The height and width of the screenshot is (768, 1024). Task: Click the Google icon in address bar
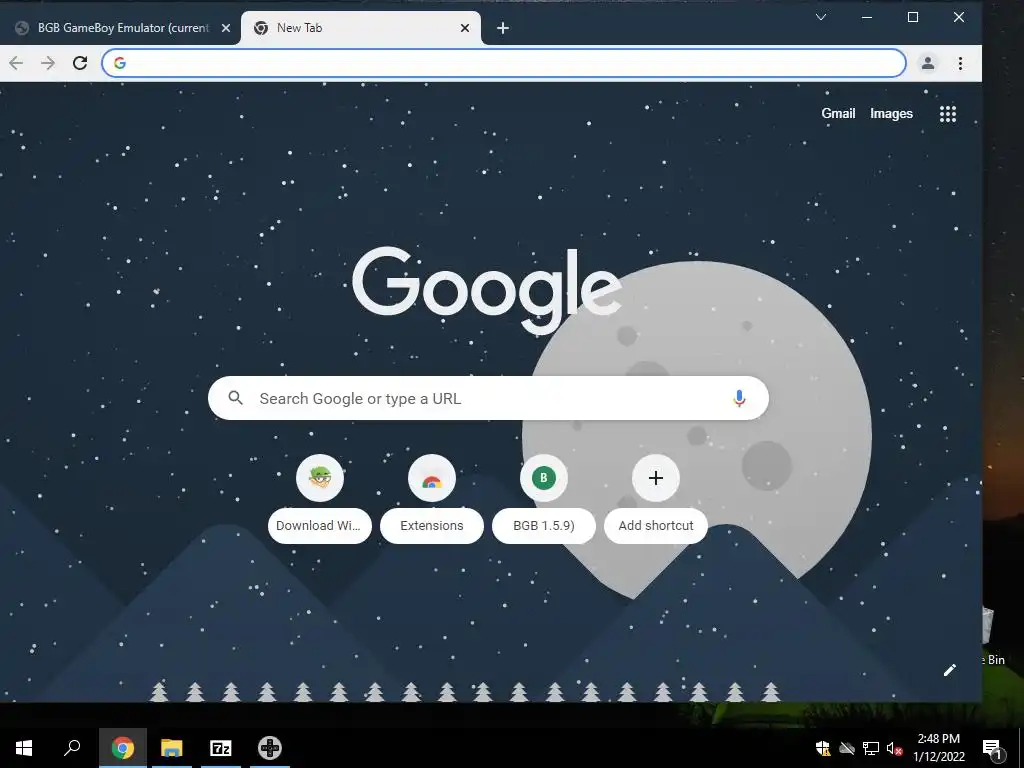[120, 63]
